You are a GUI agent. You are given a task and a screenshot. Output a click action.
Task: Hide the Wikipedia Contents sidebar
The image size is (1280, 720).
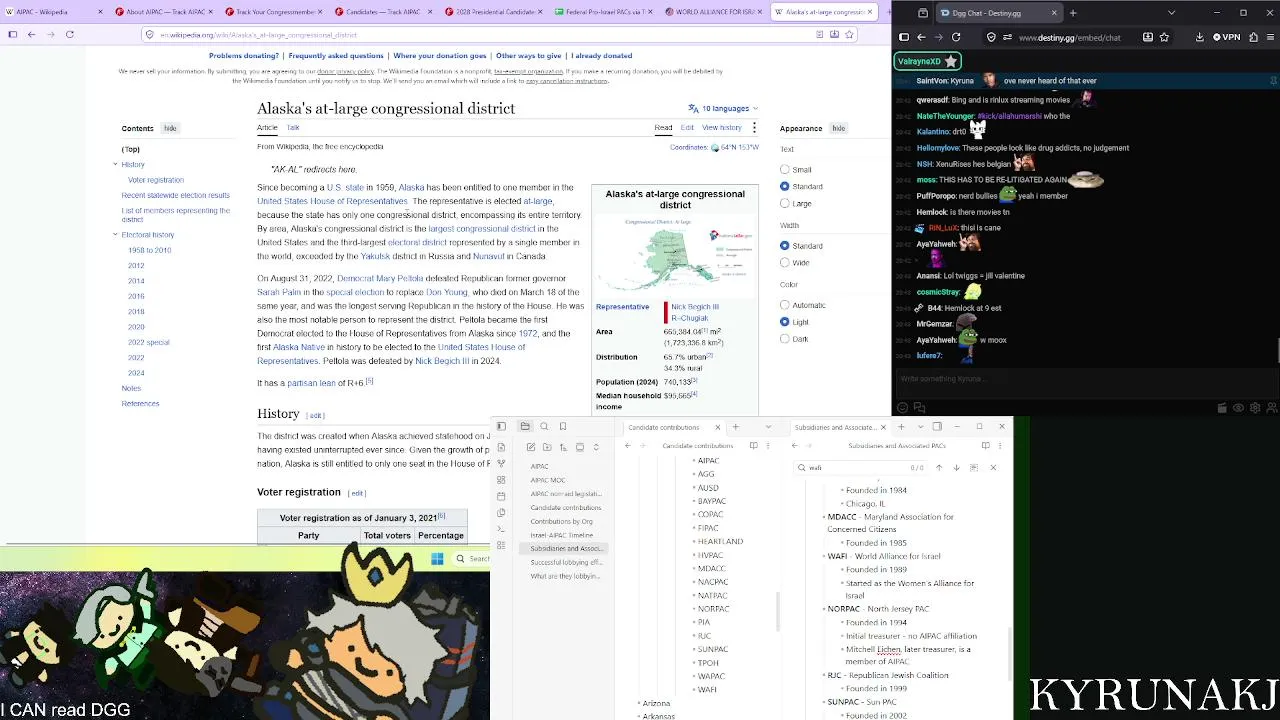[x=170, y=128]
